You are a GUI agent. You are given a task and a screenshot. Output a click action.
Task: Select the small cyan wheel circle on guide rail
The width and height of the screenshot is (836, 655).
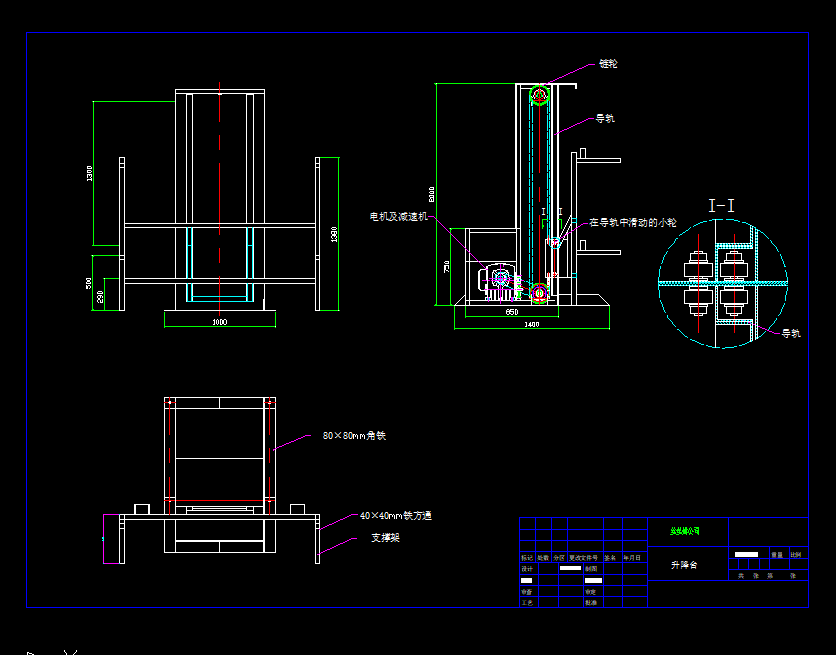pyautogui.click(x=555, y=242)
